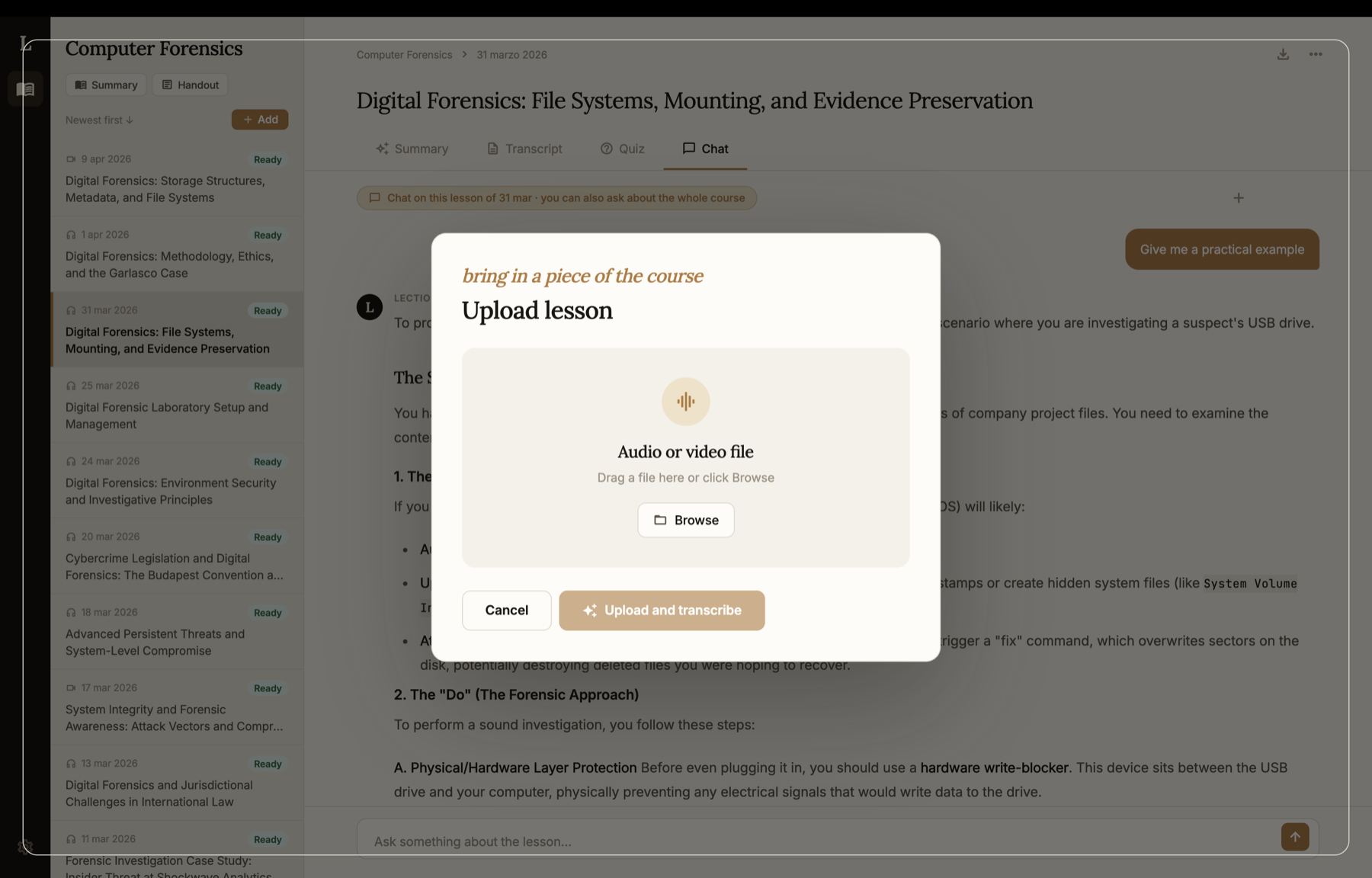Click the headphones icon beside 13 mar 2026

coord(71,763)
